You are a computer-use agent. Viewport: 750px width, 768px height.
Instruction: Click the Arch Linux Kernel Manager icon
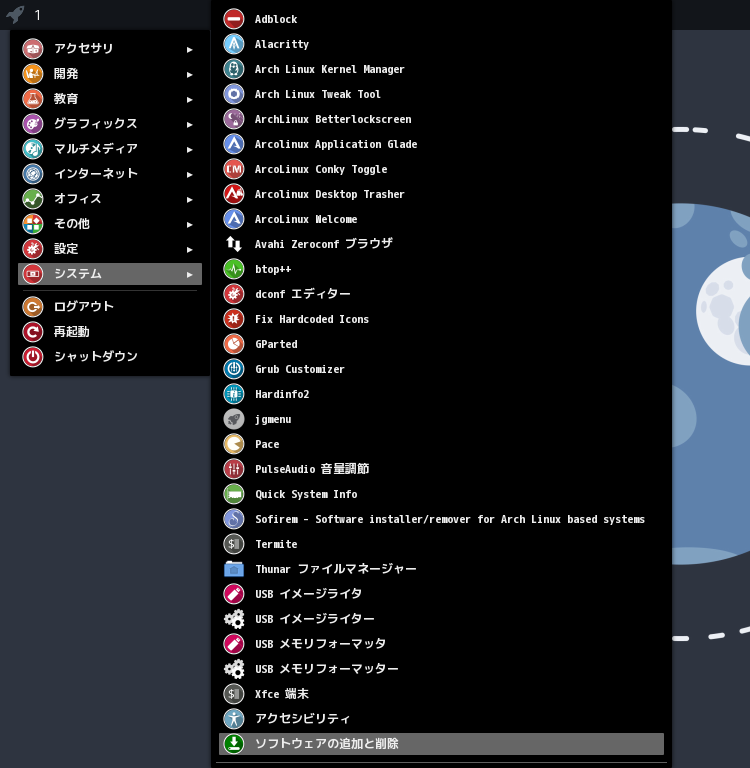234,69
